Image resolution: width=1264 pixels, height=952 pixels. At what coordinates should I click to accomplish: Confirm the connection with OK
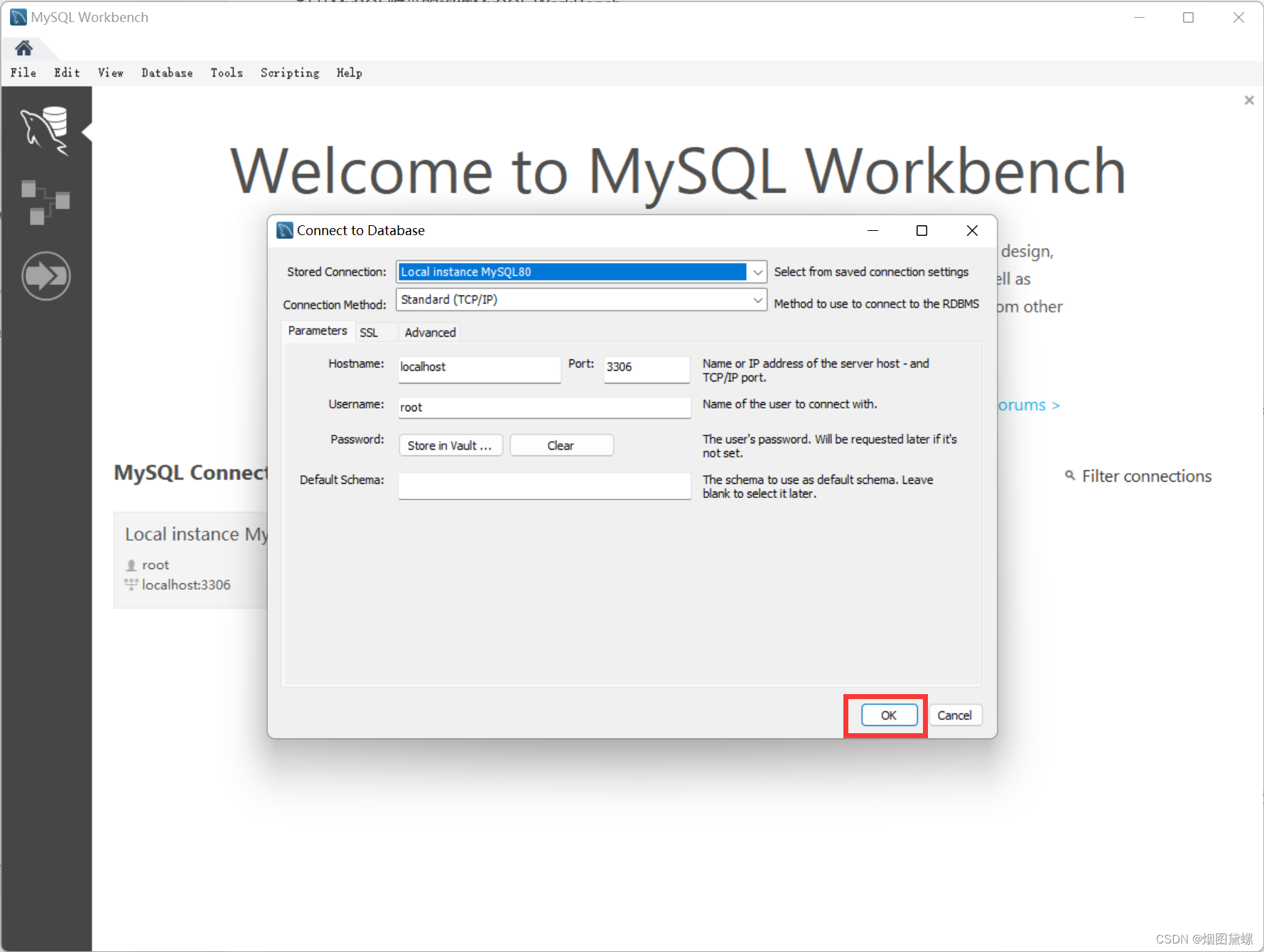coord(889,715)
